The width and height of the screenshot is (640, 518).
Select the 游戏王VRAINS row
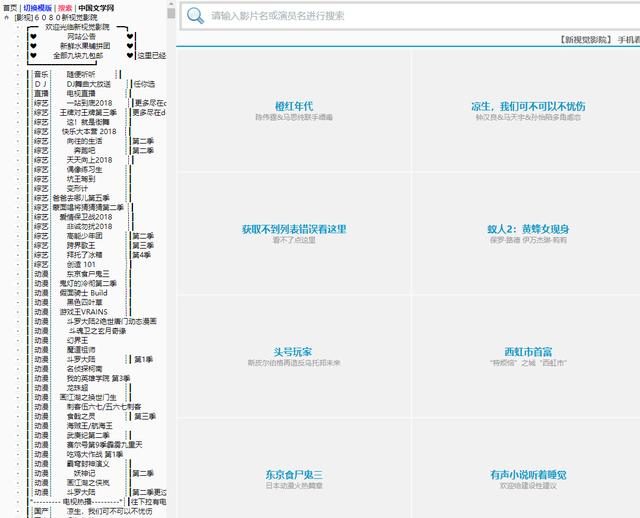click(84, 312)
